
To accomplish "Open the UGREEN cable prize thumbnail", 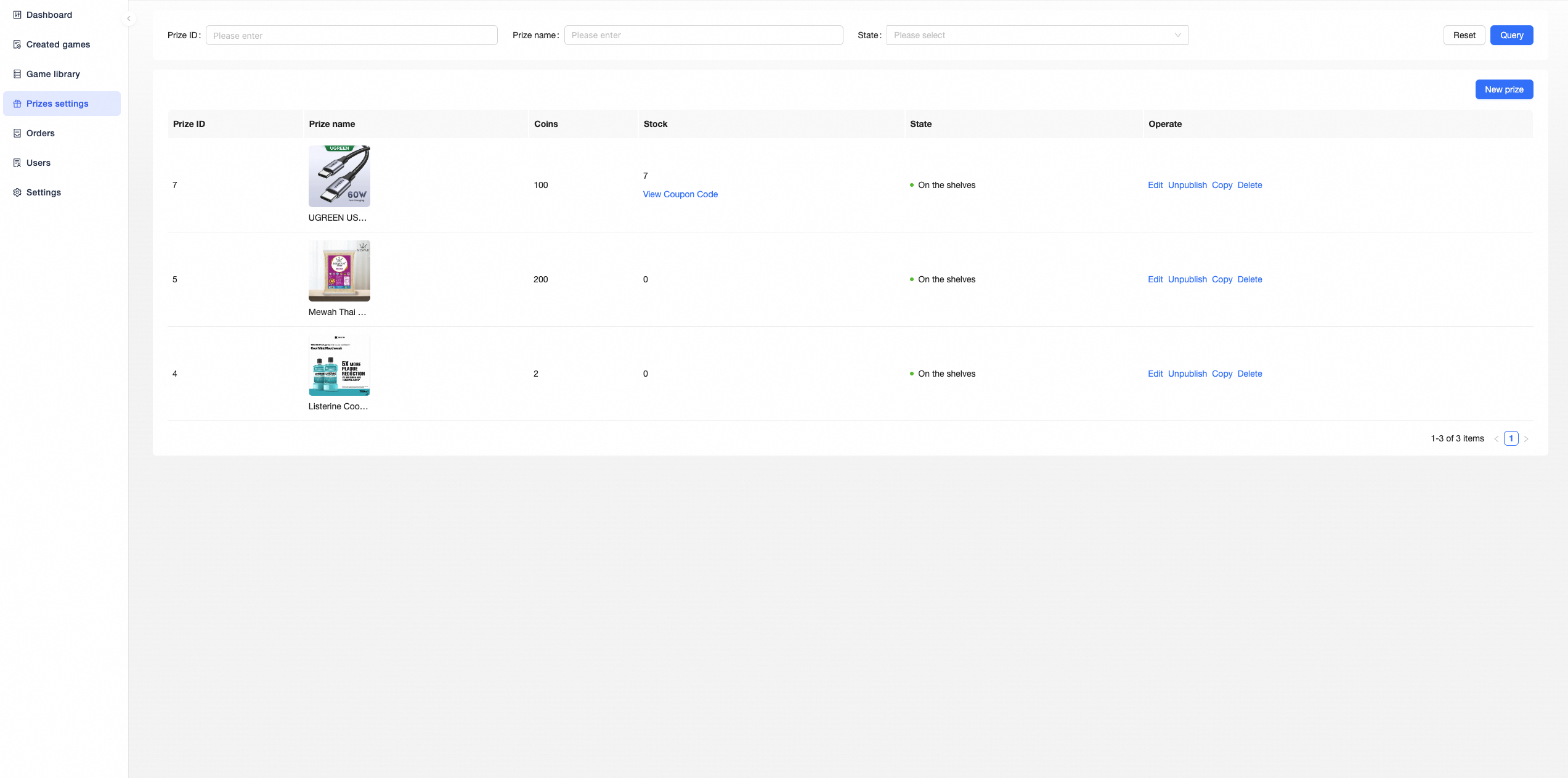I will point(339,176).
